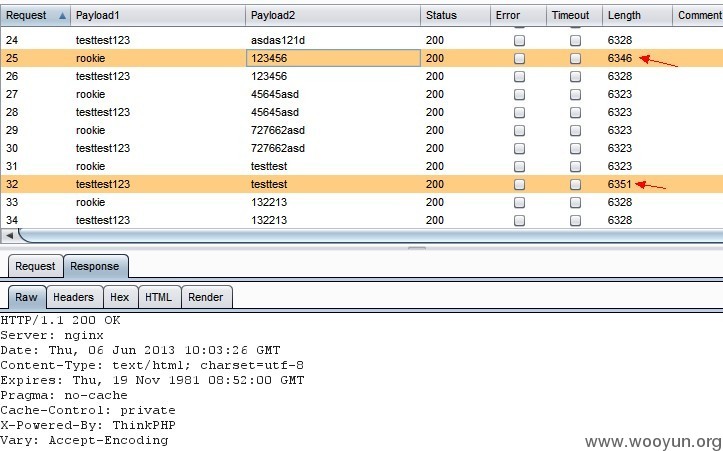
Task: Click the Payload2 column header
Action: tap(332, 15)
